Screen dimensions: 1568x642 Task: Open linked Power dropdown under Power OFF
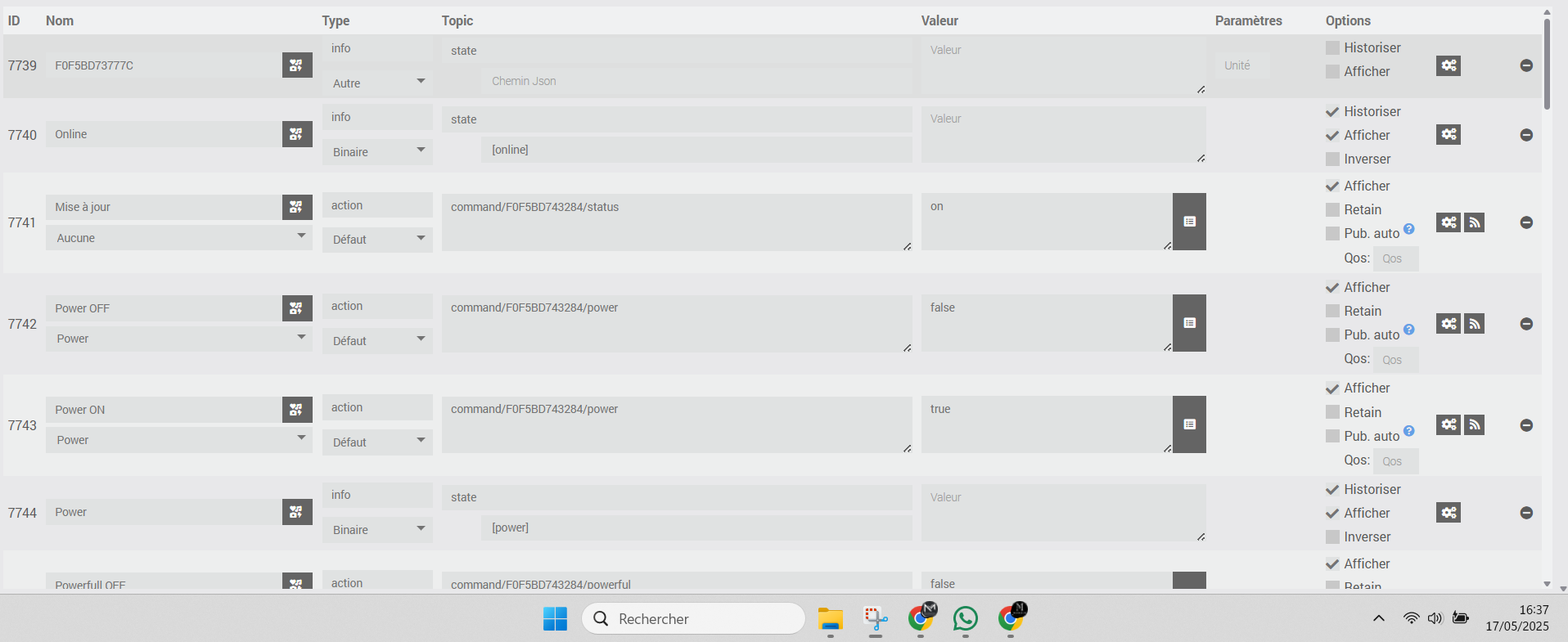coord(179,339)
